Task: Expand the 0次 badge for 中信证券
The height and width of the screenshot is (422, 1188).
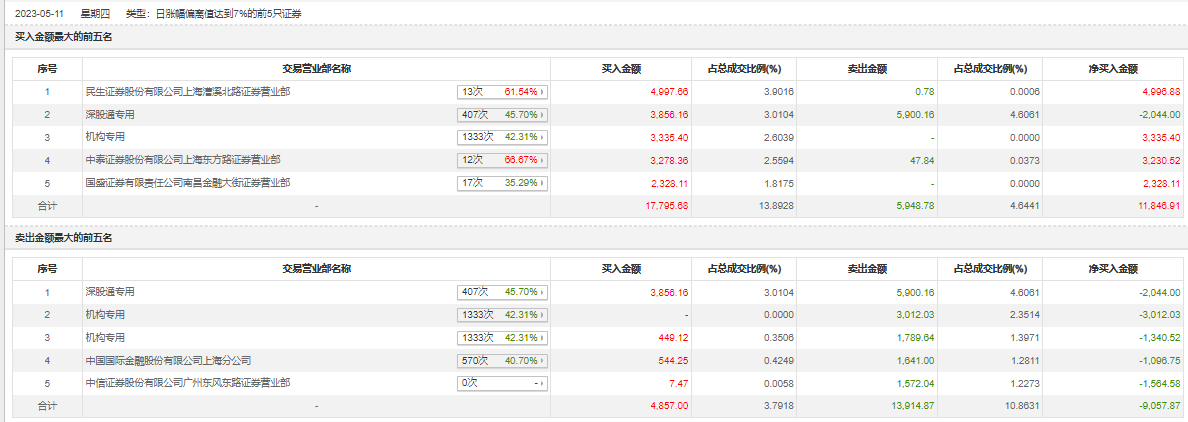Action: tap(502, 384)
